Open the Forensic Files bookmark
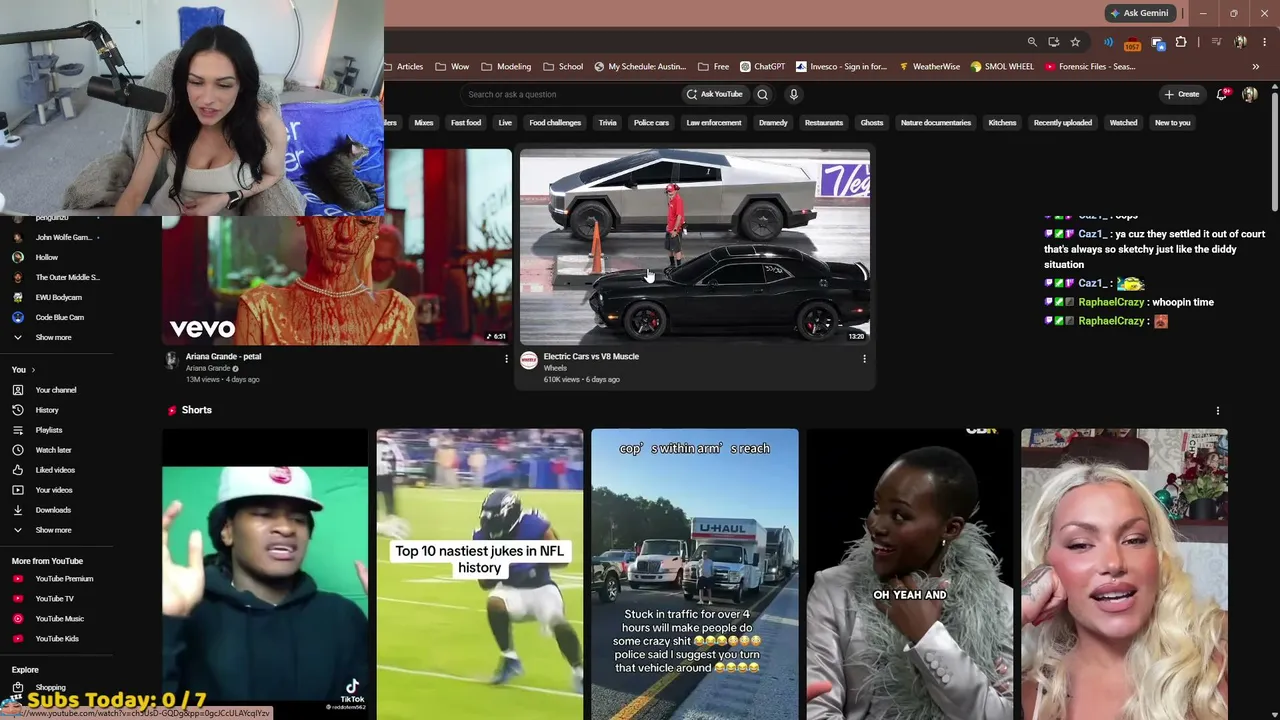The width and height of the screenshot is (1280, 720). point(1090,67)
